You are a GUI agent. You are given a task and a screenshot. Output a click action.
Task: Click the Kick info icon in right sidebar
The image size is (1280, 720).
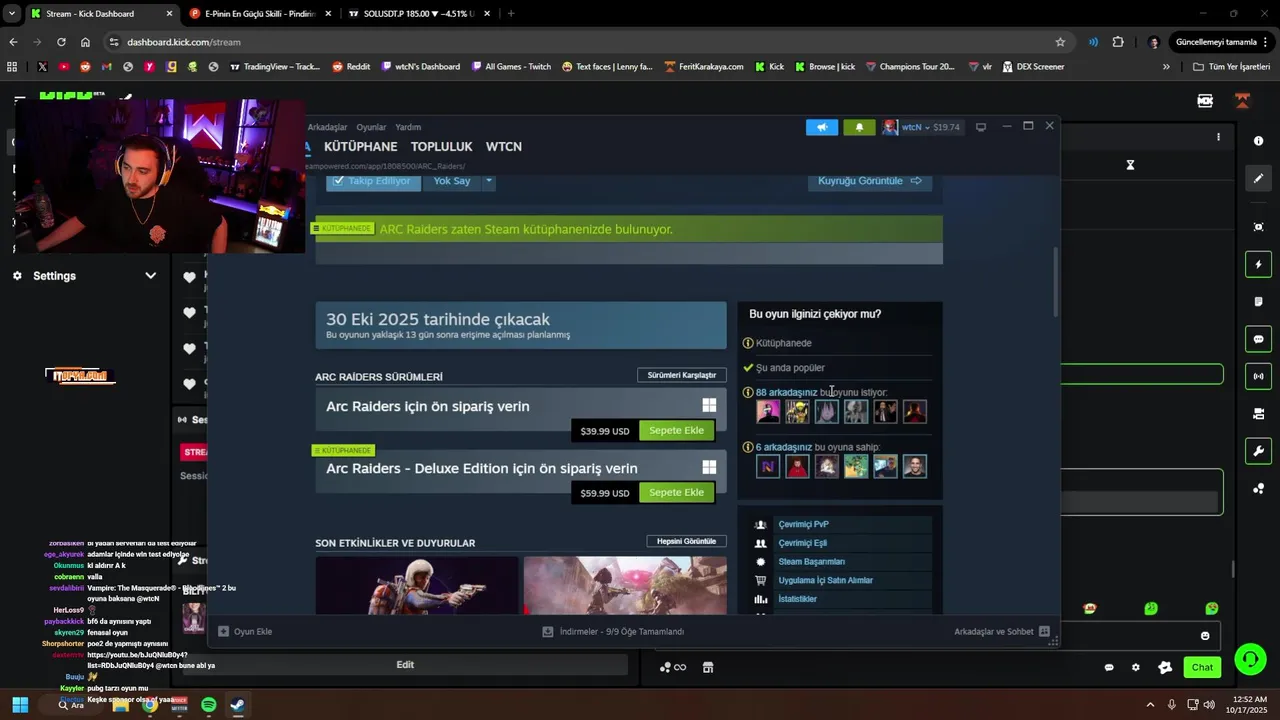coord(1258,141)
